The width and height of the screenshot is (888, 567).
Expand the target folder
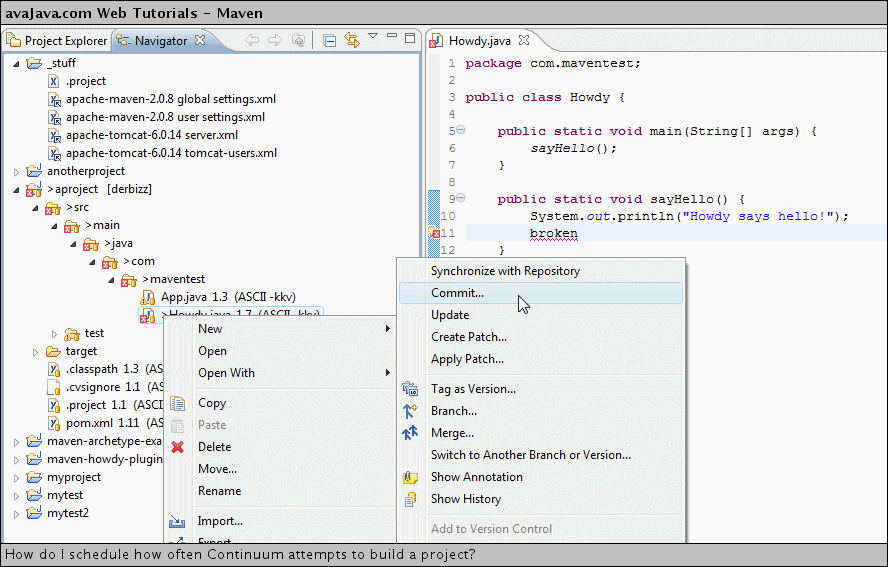35,352
